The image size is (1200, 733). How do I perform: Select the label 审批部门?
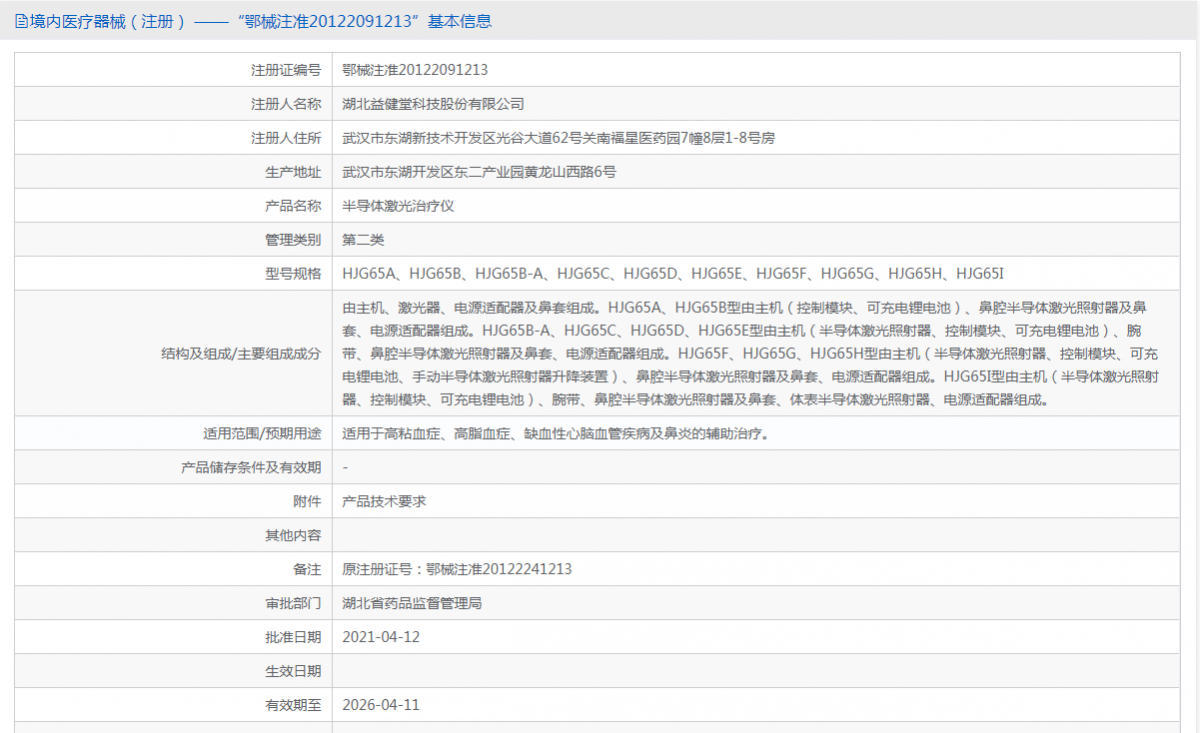point(292,604)
